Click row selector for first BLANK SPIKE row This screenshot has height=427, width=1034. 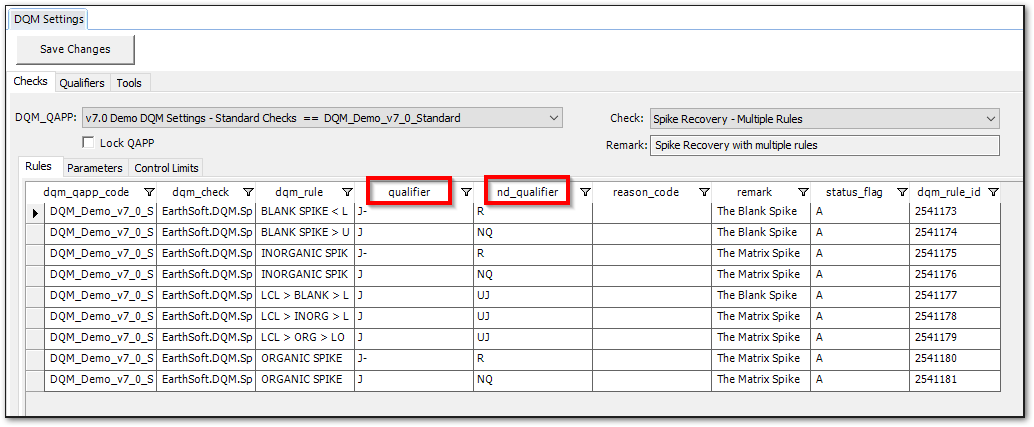tap(34, 212)
